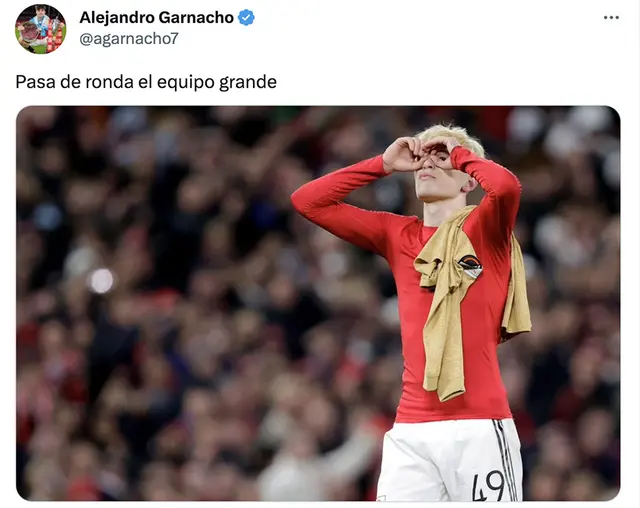Click the player's blonde hair in photo
640x508 pixels.
click(x=453, y=135)
